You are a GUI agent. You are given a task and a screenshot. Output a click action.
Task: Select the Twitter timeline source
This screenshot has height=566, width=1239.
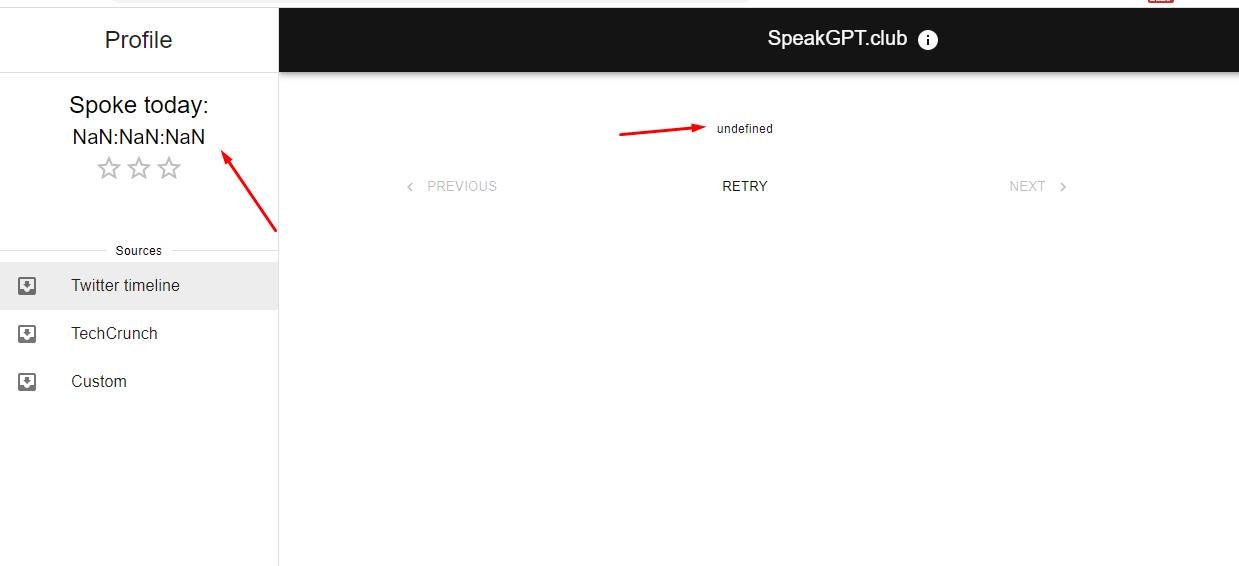(x=139, y=286)
